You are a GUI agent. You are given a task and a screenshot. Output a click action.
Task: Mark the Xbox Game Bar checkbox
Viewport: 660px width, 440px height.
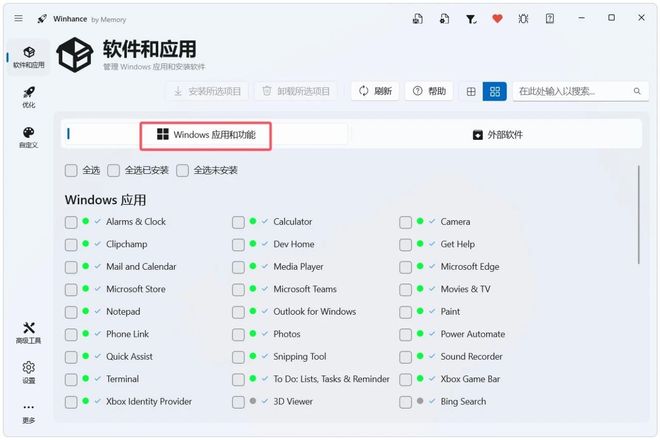point(405,379)
